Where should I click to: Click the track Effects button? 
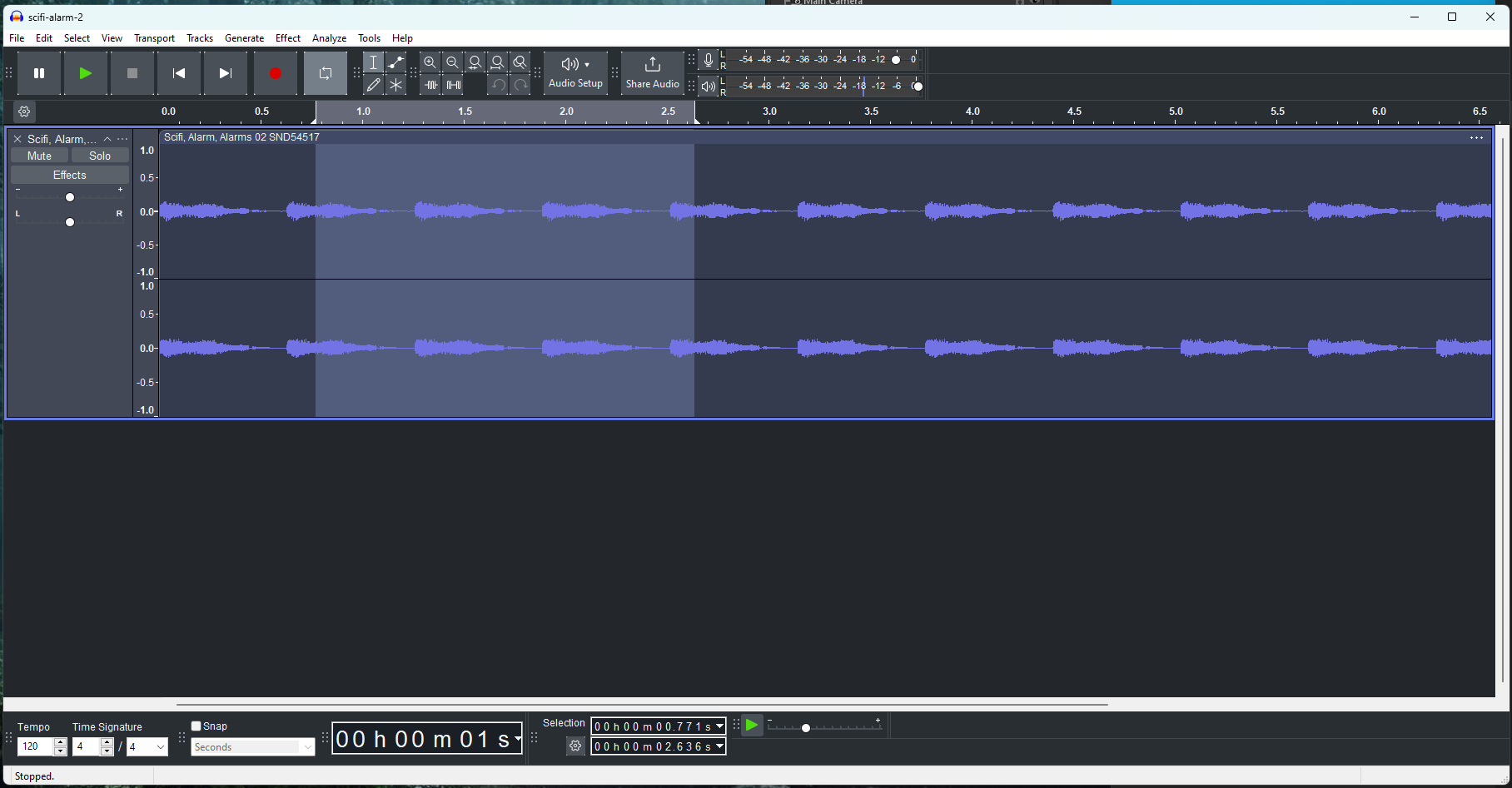pyautogui.click(x=70, y=175)
